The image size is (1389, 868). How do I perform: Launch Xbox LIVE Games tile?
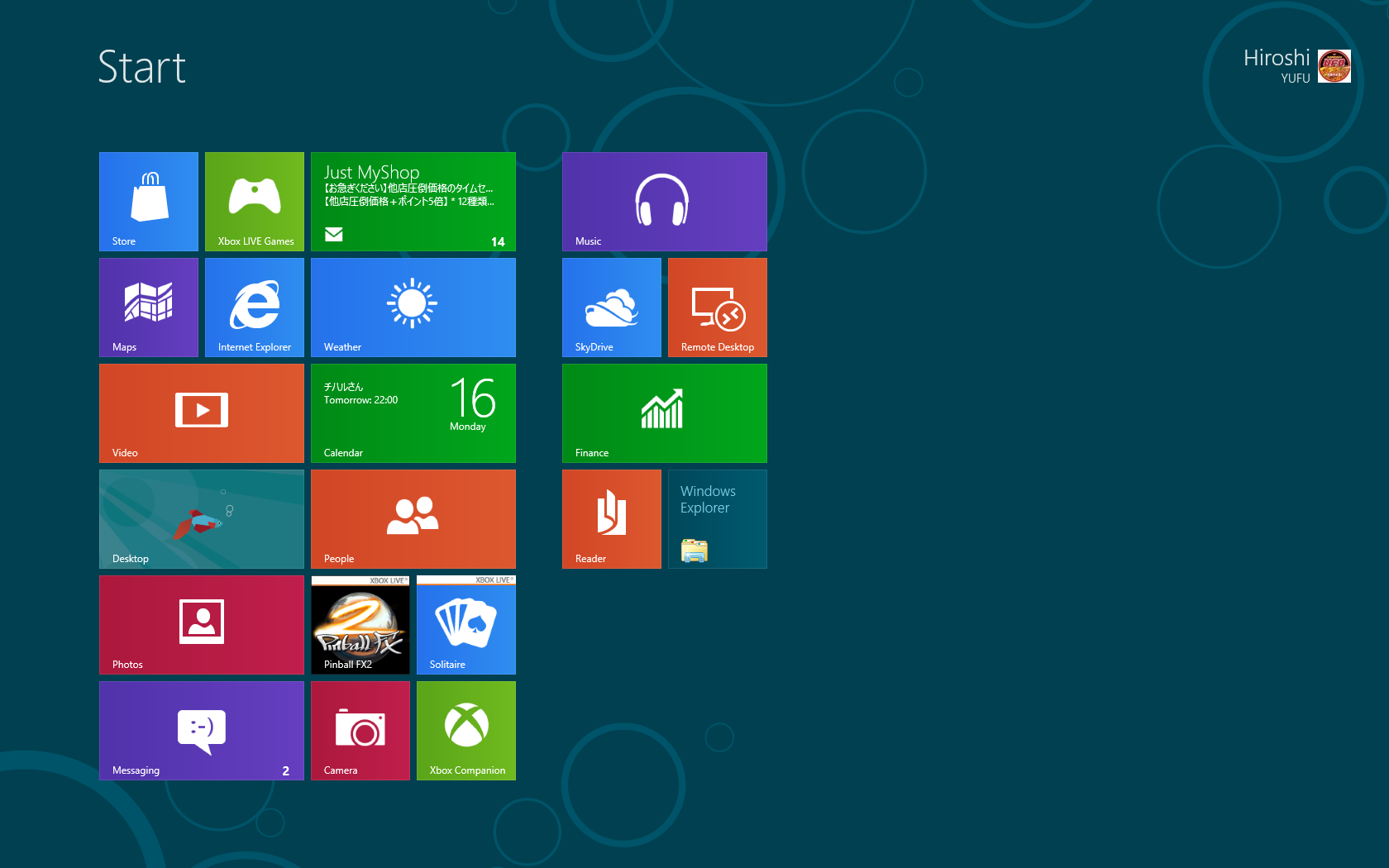pos(255,202)
